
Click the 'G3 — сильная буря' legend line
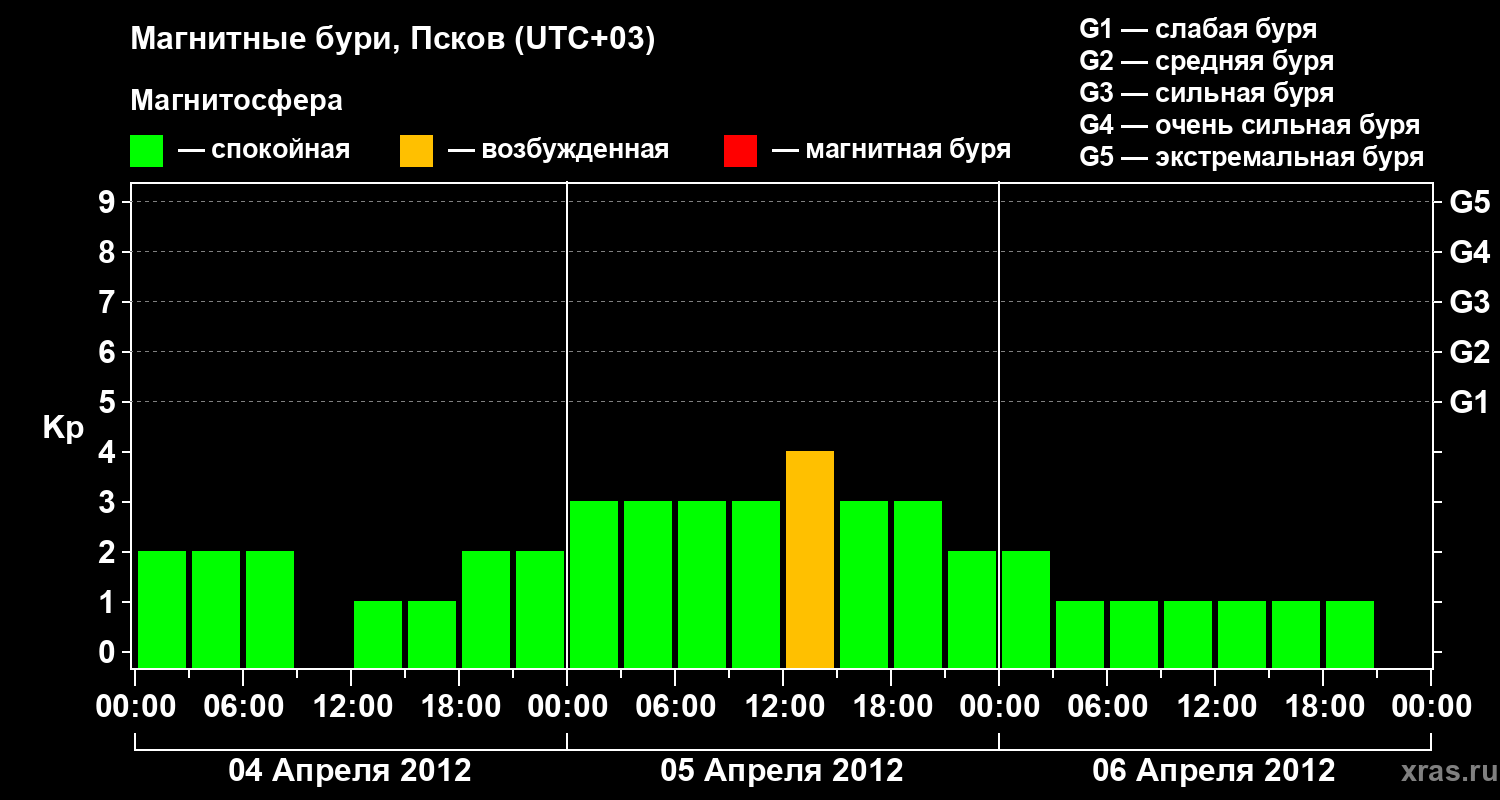point(1207,93)
